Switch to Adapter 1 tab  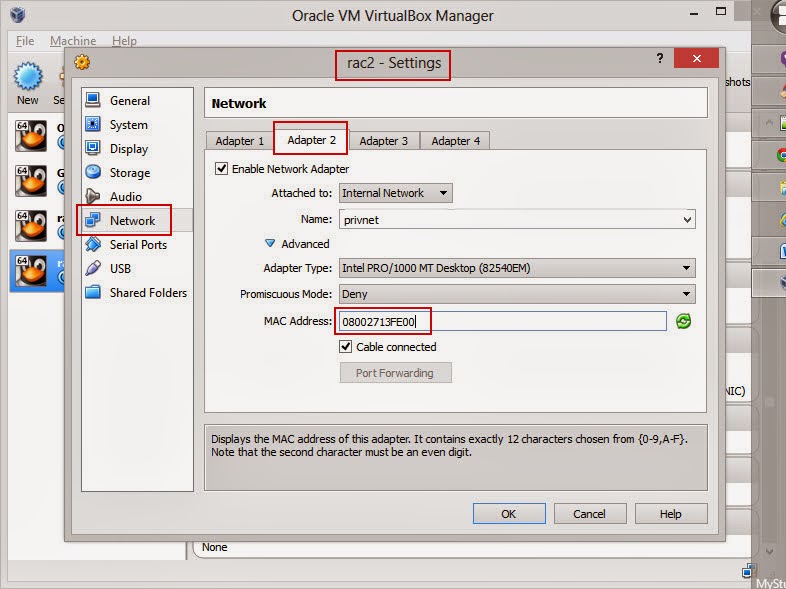240,141
